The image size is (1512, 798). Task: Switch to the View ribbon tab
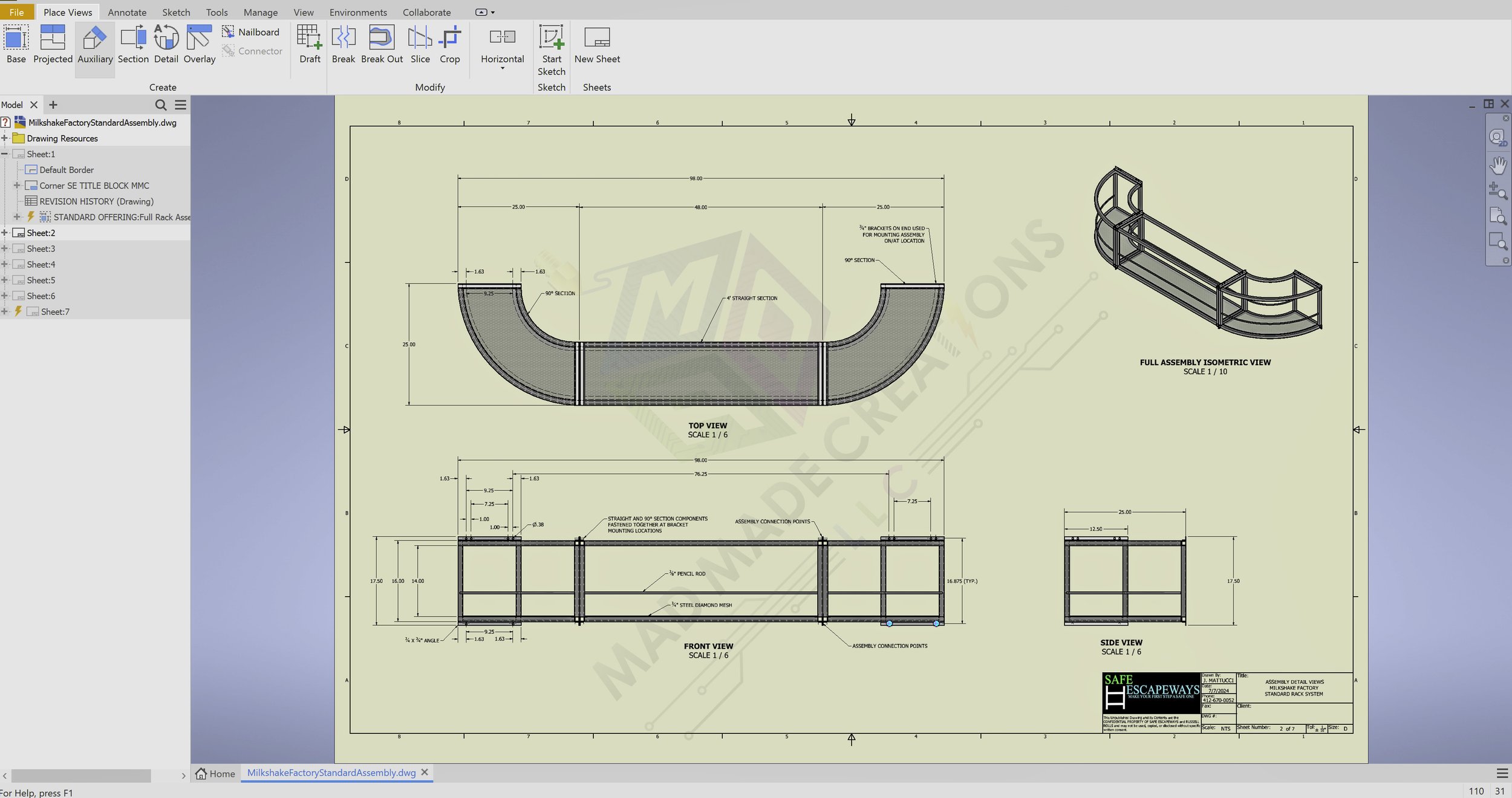point(304,12)
